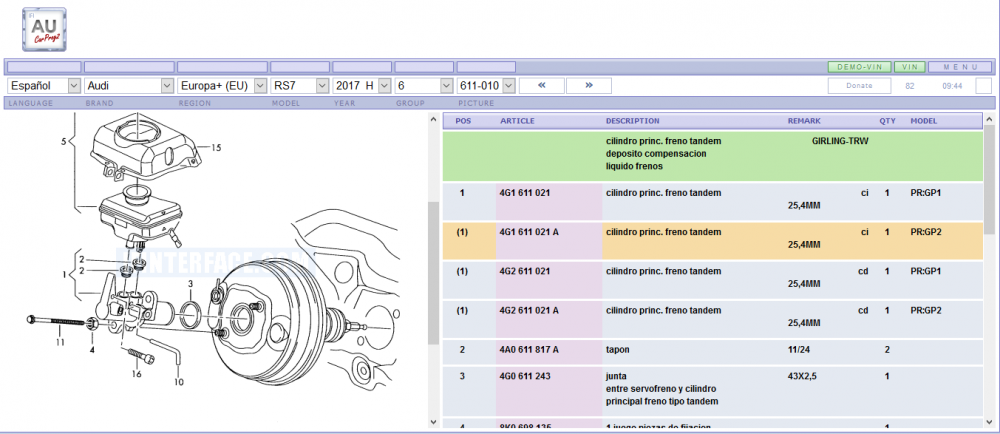Click part number 11 in diagram
The width and height of the screenshot is (1000, 434).
tap(60, 343)
